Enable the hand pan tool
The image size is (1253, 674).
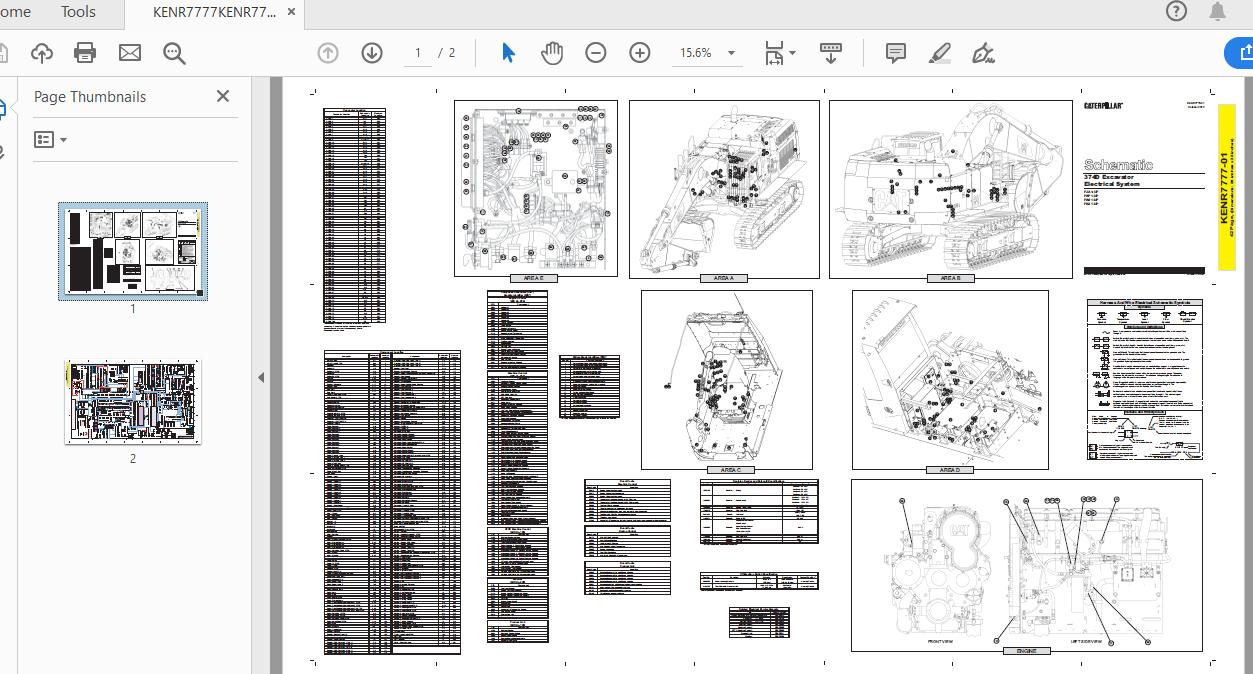(552, 53)
